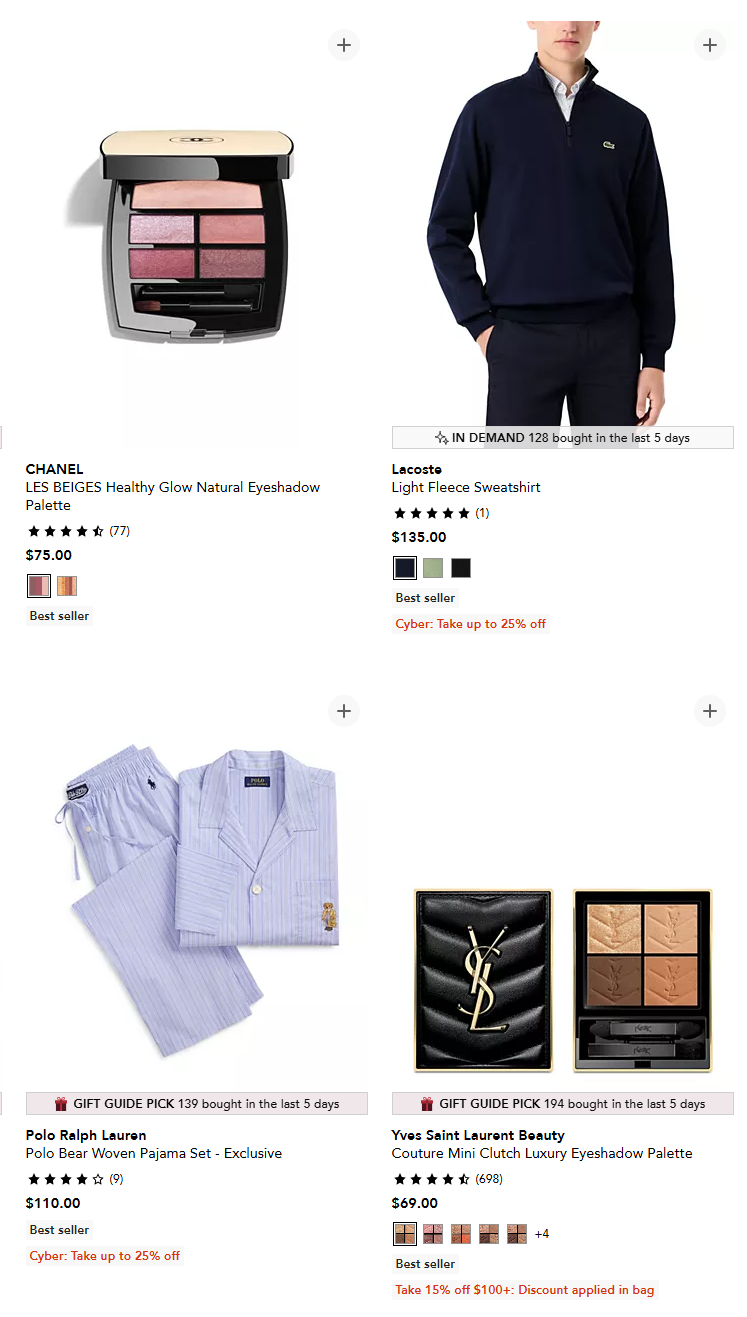Expand the +4 more YSL shades

[x=542, y=1234]
